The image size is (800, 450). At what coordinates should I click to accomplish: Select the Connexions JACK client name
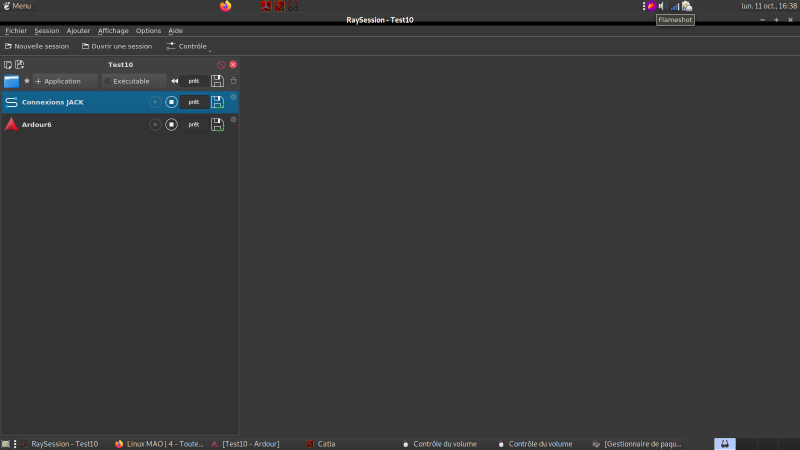53,102
